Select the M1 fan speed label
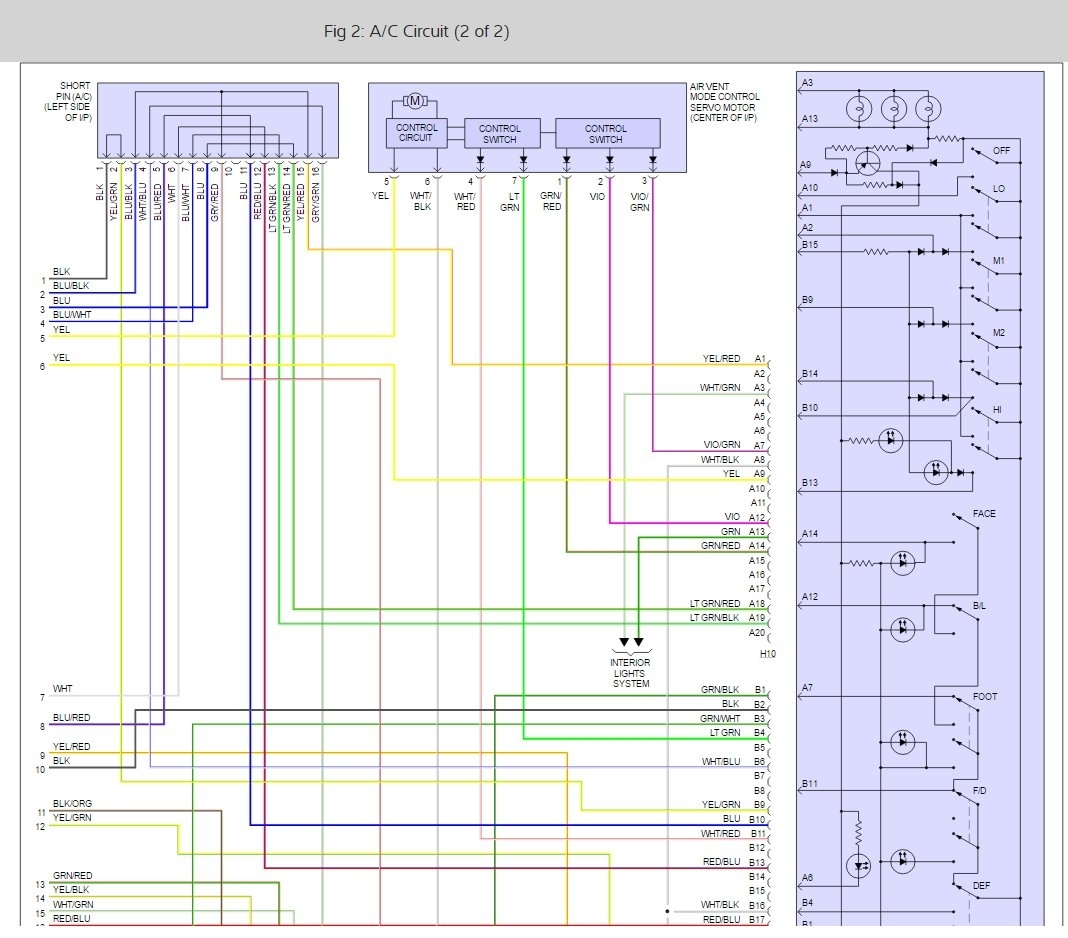The image size is (1068, 938). (x=999, y=261)
